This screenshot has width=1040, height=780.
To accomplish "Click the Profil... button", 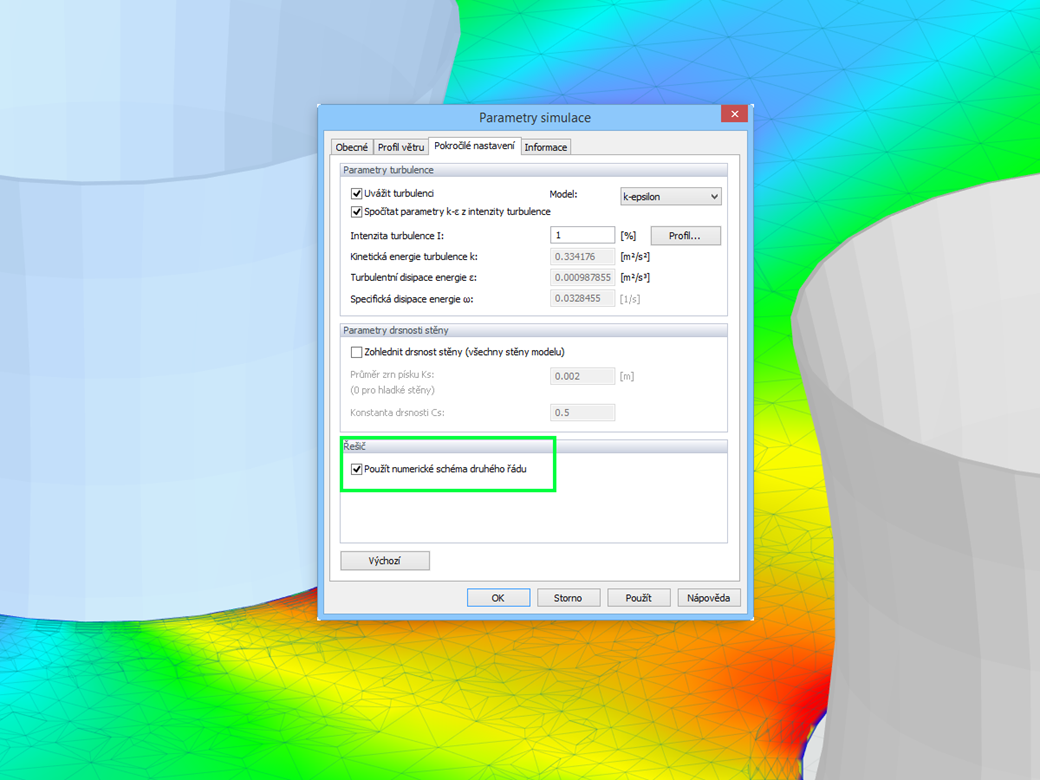I will (x=685, y=234).
